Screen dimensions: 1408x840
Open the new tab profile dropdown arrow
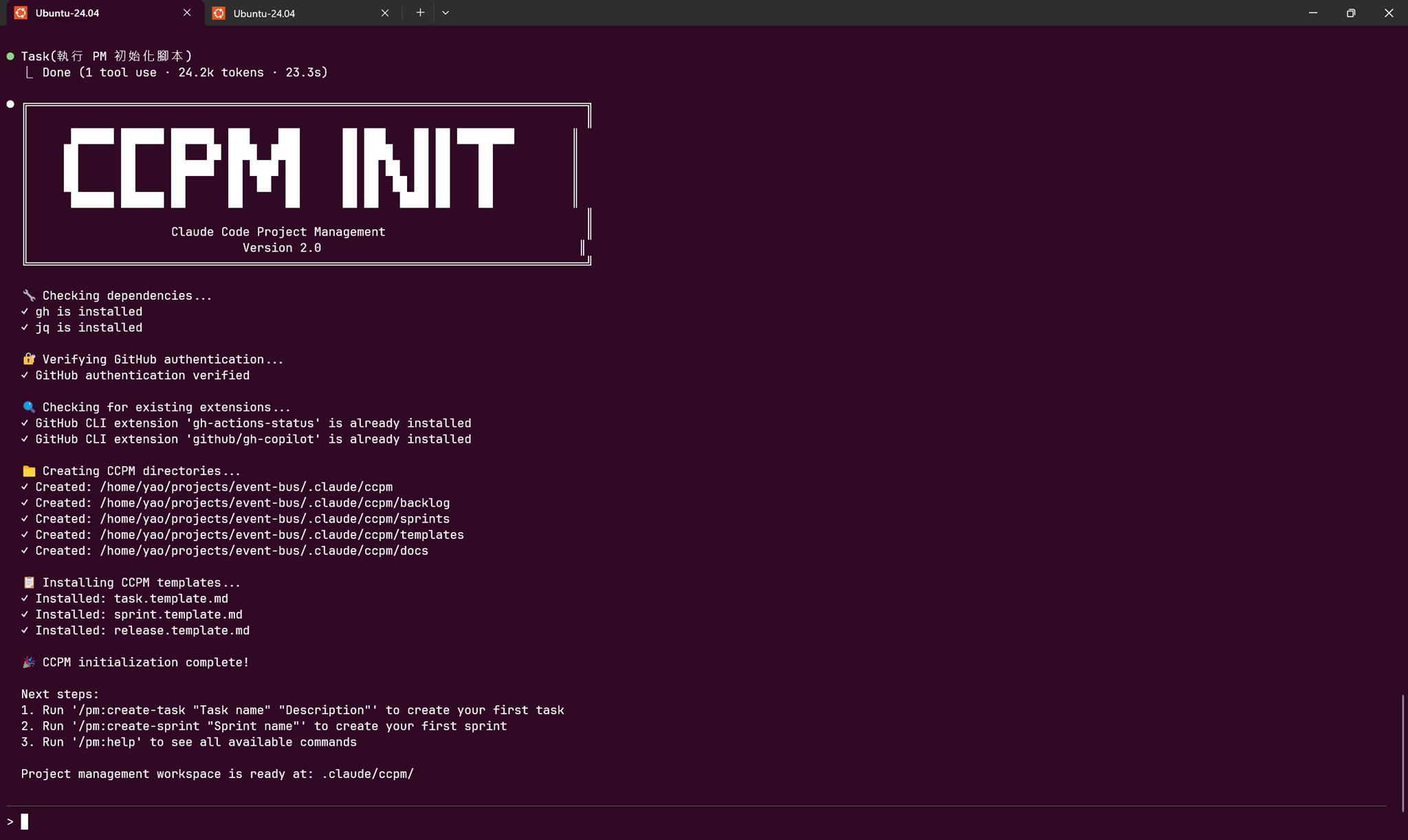pyautogui.click(x=445, y=12)
